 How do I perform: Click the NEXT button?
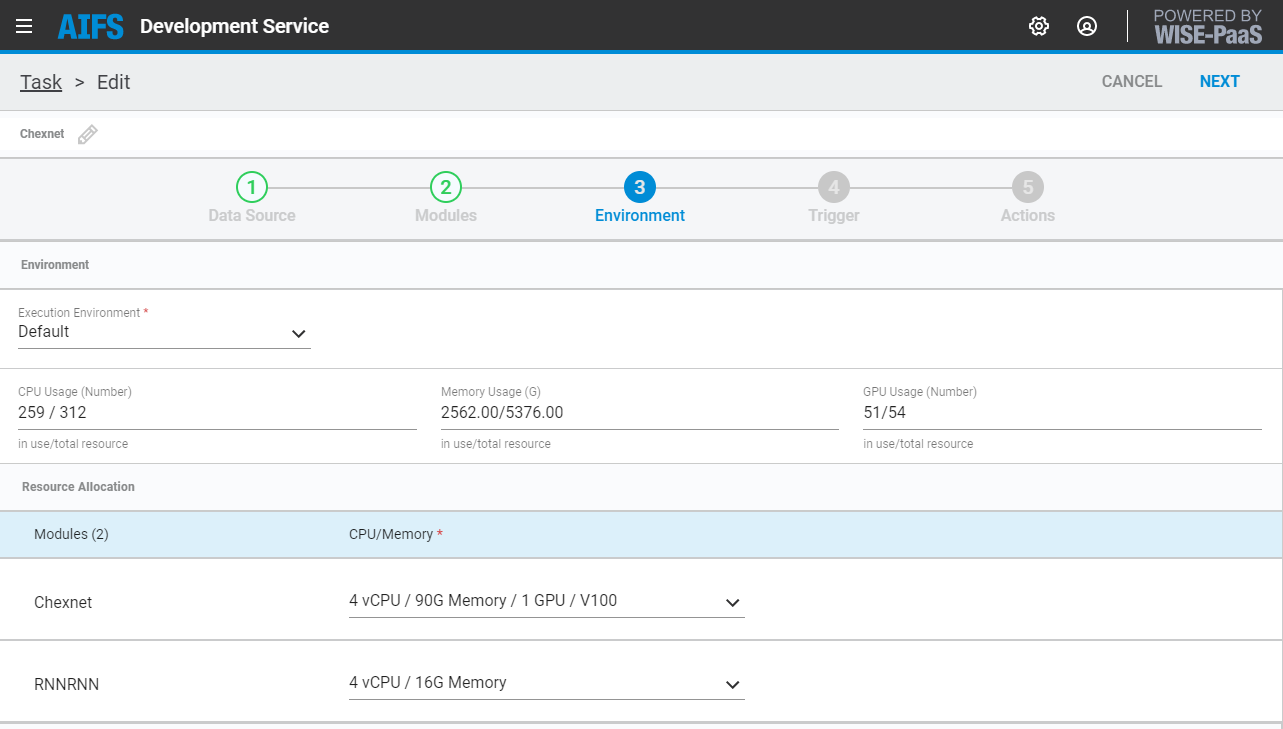[x=1220, y=82]
